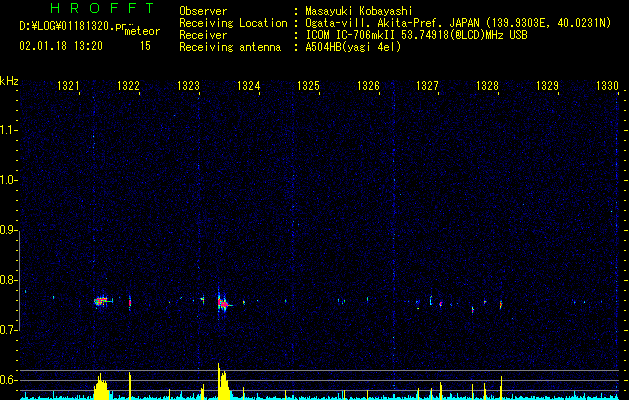Click the HROFFT title text
This screenshot has height=400, width=629.
102,8
